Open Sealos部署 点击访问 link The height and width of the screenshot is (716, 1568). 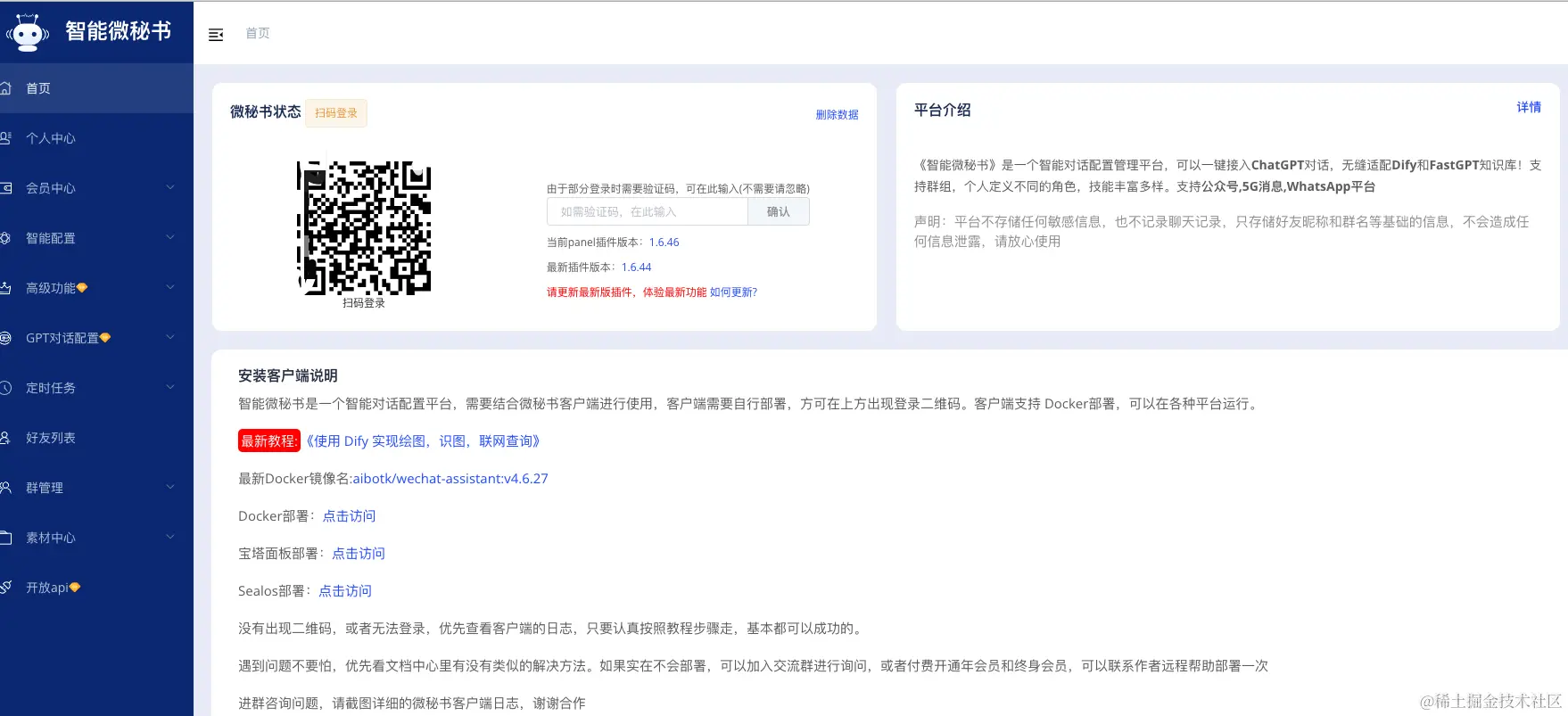[x=345, y=591]
